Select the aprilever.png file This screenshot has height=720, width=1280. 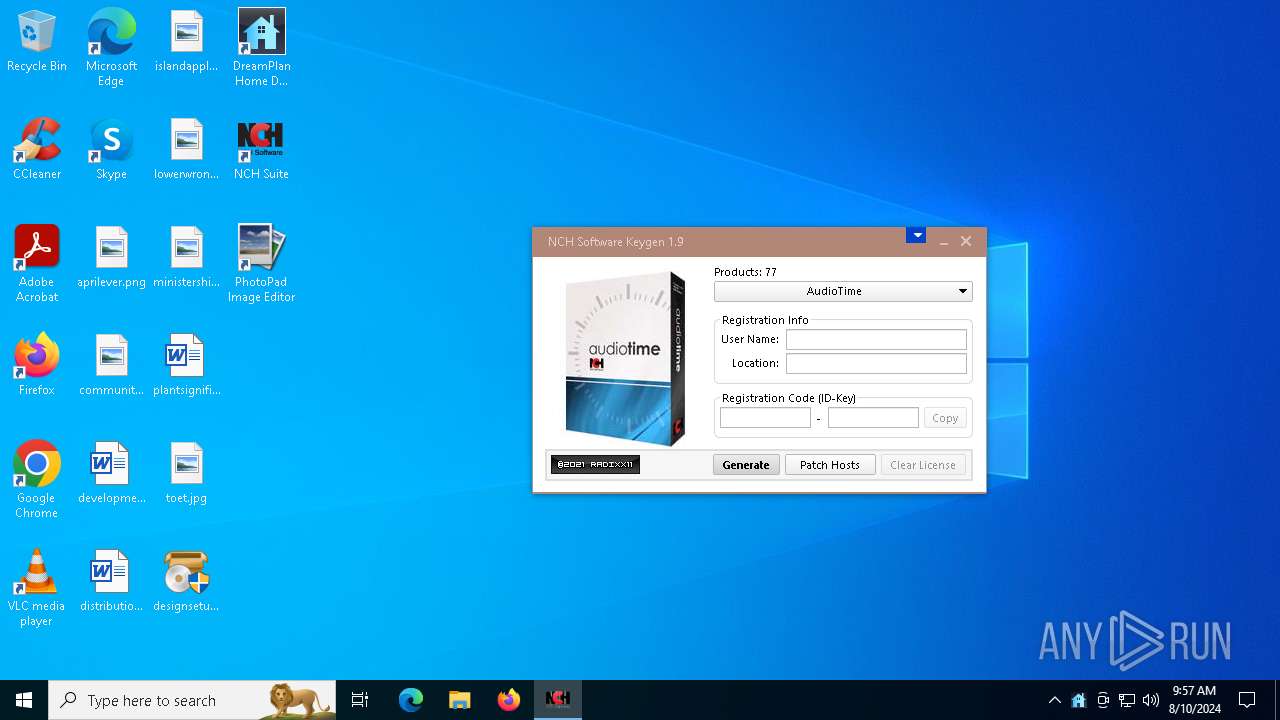coord(111,258)
